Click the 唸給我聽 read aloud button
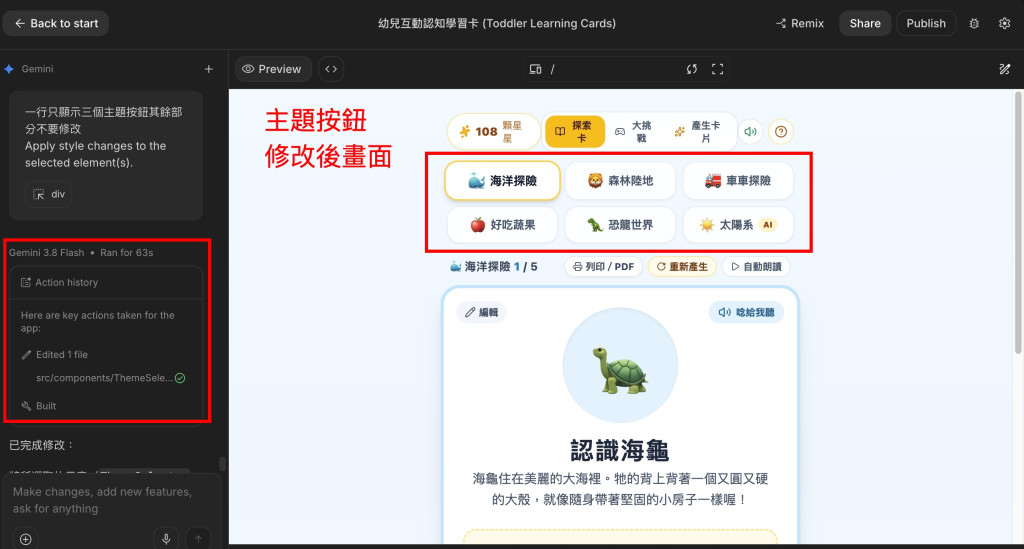Screen dimensions: 1024x549 tap(746, 313)
